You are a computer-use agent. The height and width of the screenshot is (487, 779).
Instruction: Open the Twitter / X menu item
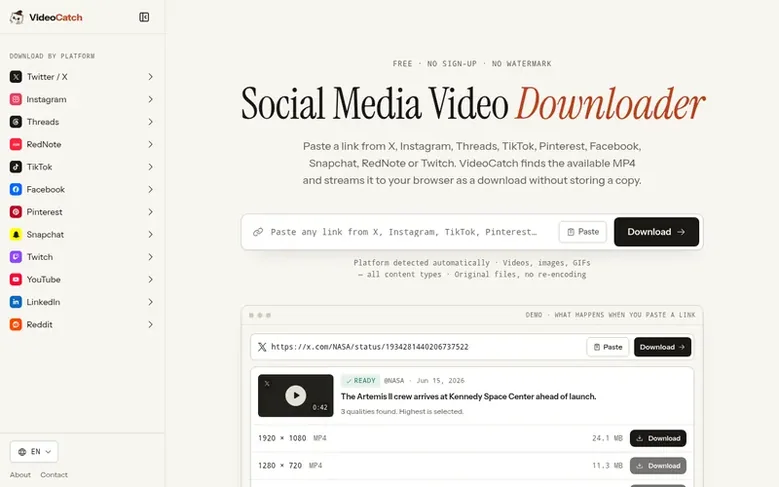pyautogui.click(x=82, y=77)
